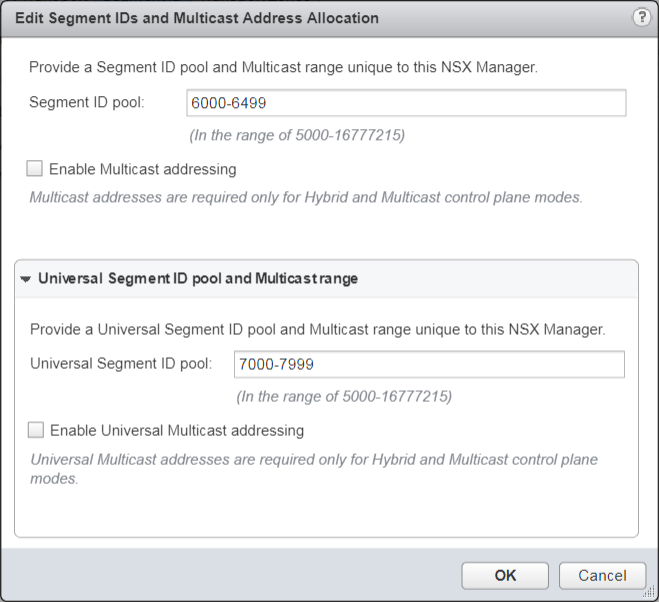Viewport: 659px width, 602px height.
Task: Click the Universal Segment ID pool section header text
Action: click(x=197, y=279)
